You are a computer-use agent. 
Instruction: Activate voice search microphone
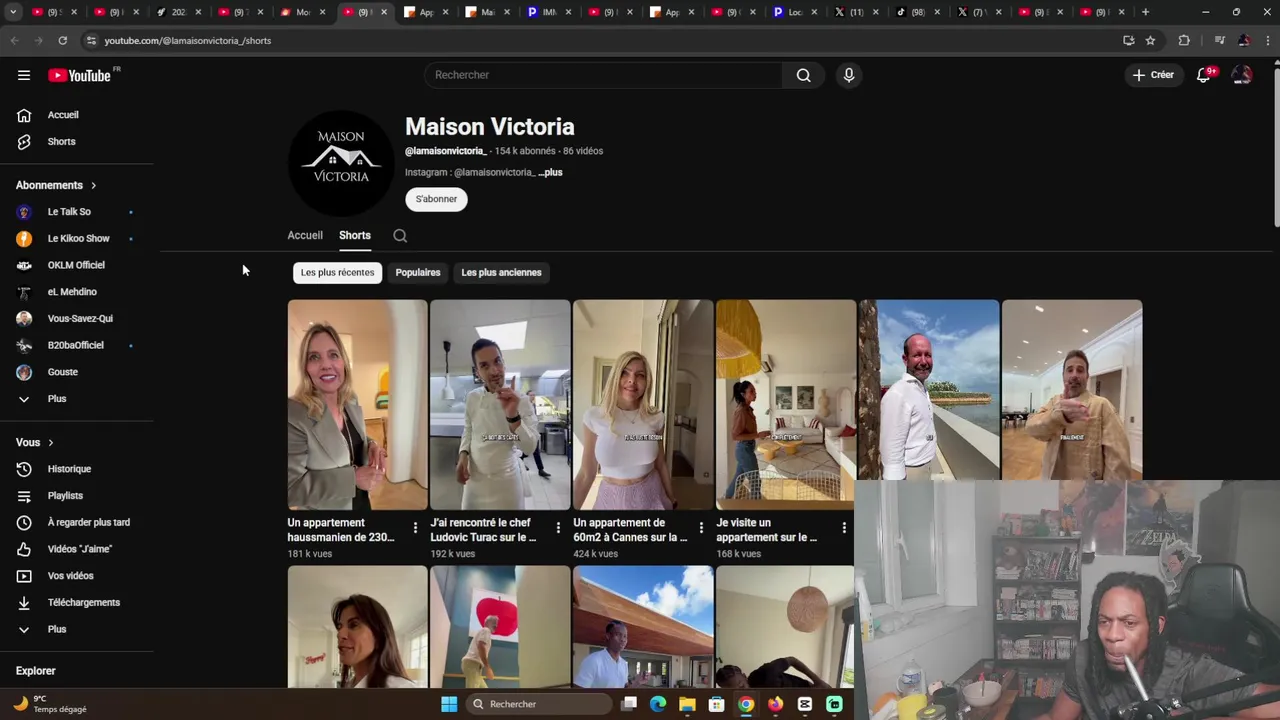849,75
